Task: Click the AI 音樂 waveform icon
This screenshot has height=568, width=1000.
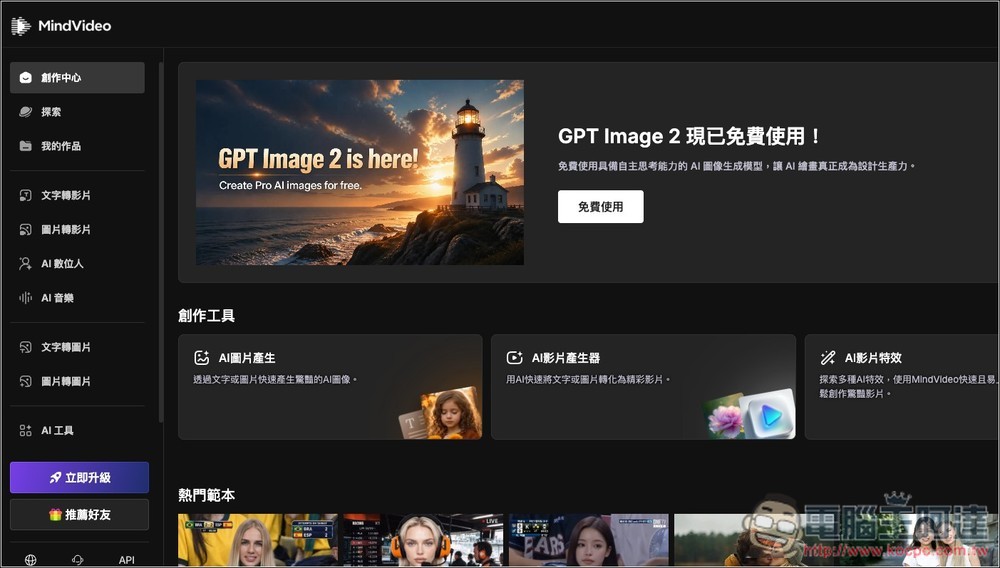Action: (x=26, y=298)
